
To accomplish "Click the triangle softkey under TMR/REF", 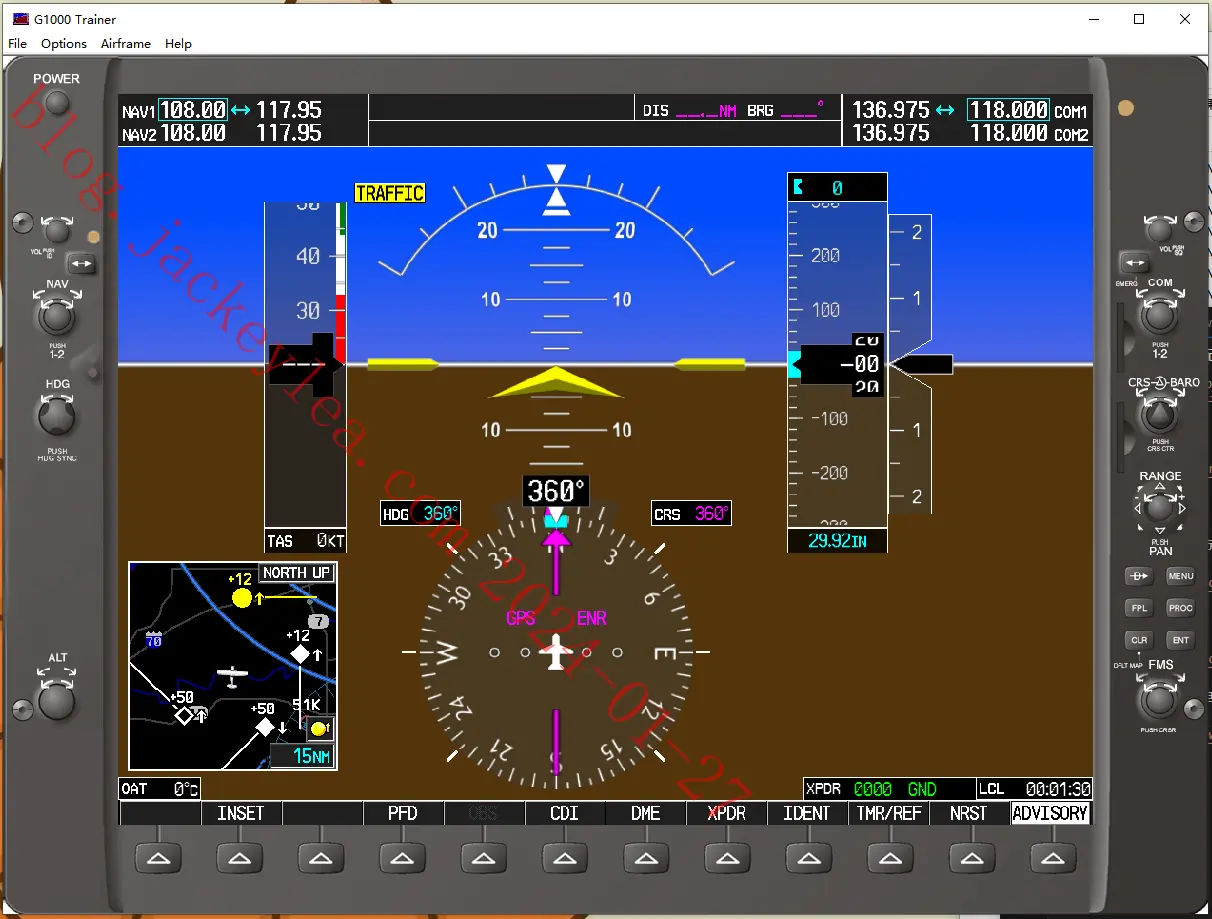I will point(889,858).
